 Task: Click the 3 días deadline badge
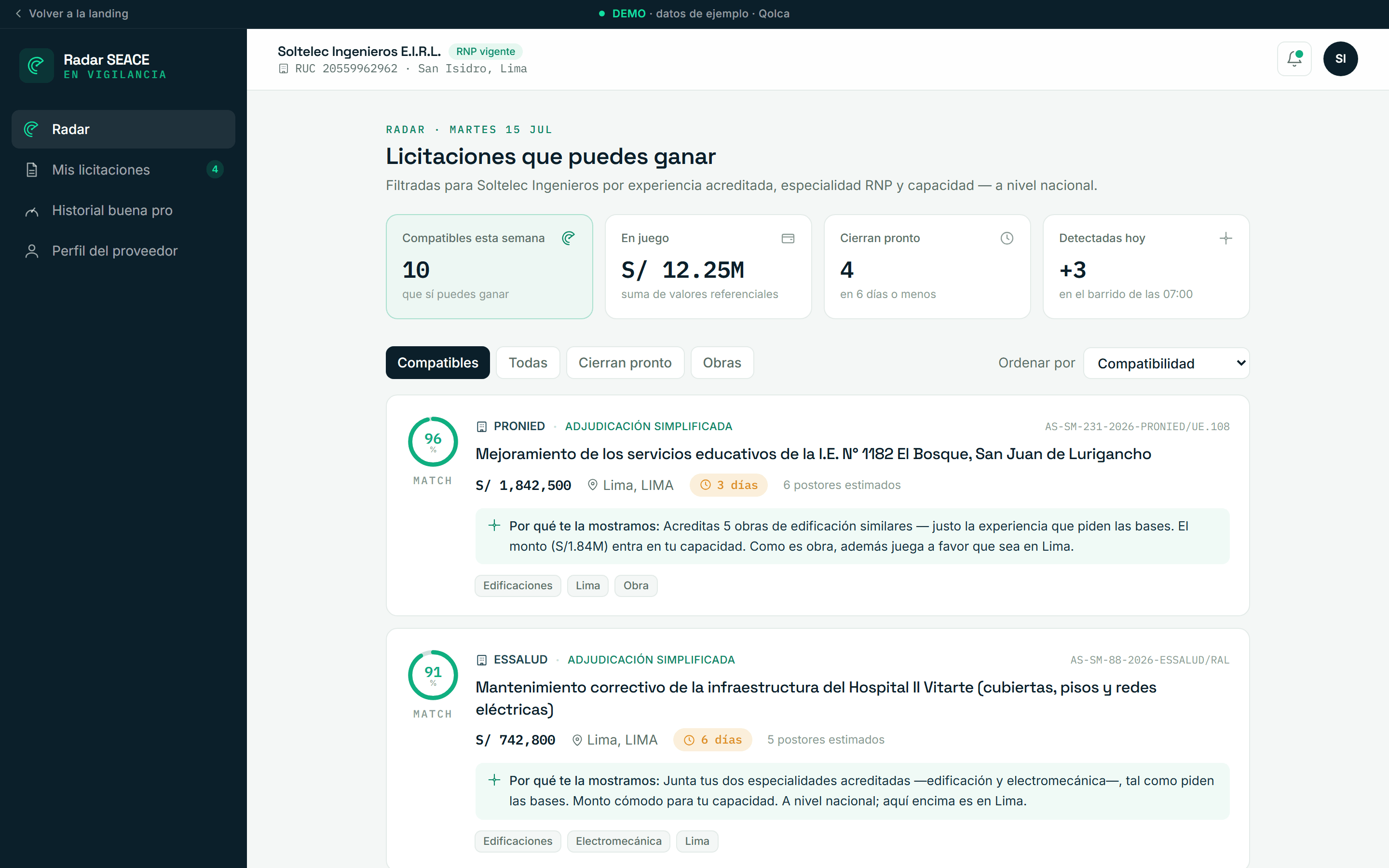click(728, 485)
